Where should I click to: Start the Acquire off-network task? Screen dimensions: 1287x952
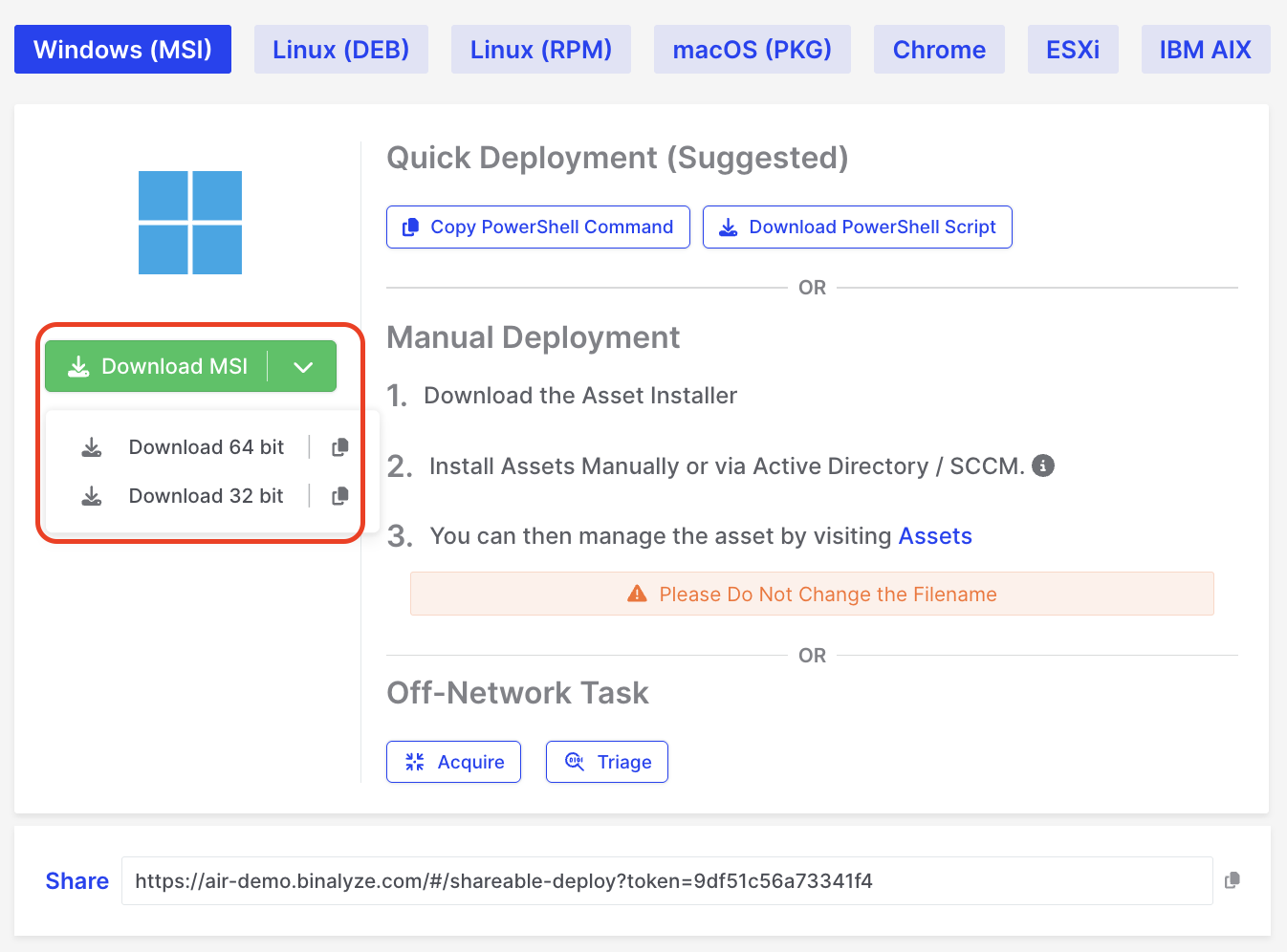coord(453,762)
